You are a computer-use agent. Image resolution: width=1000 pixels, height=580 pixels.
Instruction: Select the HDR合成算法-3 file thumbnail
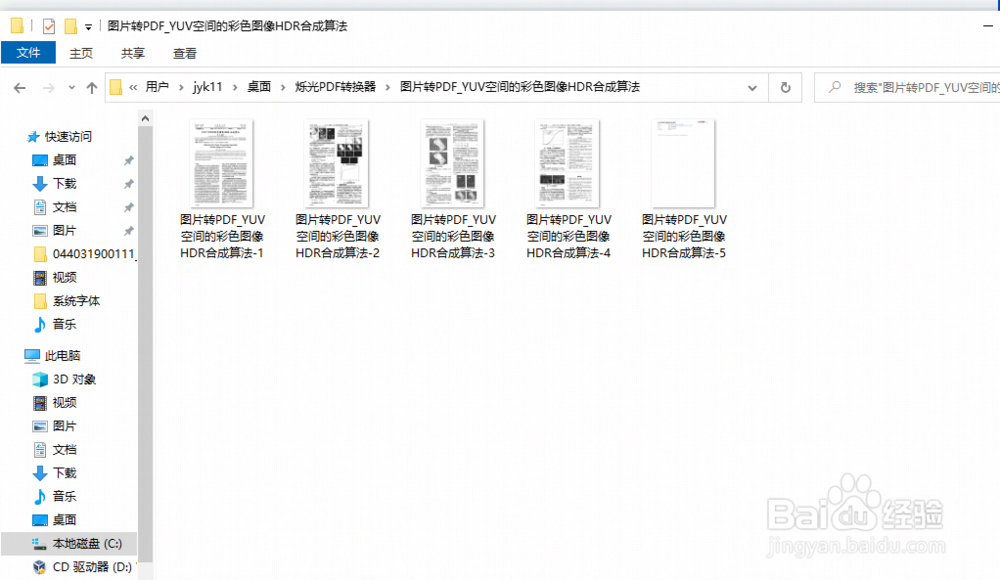coord(451,162)
